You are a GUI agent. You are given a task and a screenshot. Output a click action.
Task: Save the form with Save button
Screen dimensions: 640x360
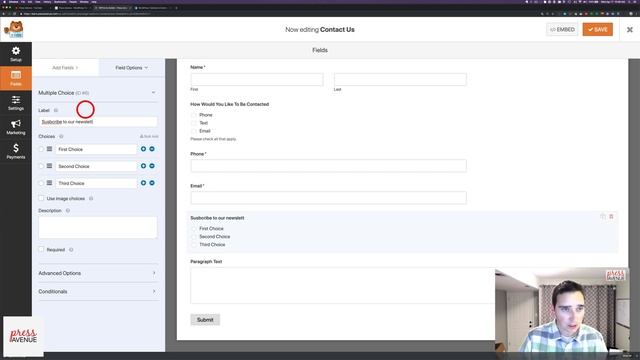click(598, 29)
